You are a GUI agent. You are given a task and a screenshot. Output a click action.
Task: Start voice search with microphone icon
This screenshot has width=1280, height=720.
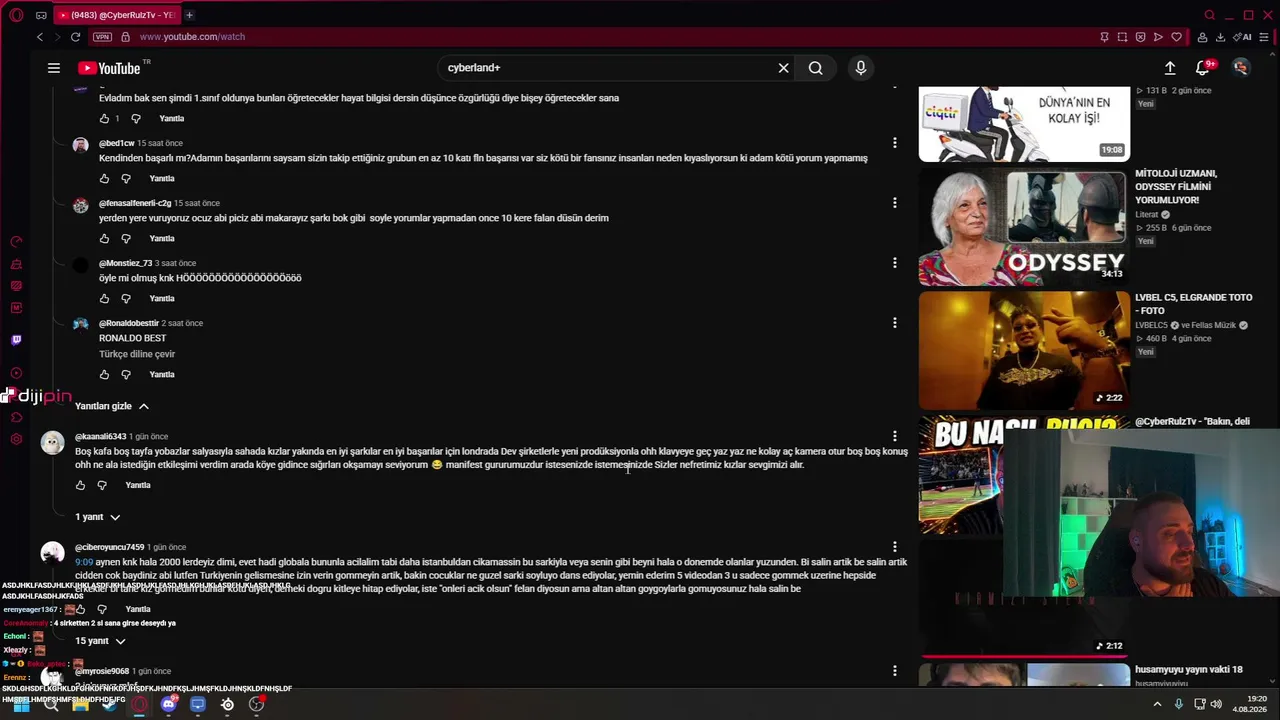coord(861,68)
